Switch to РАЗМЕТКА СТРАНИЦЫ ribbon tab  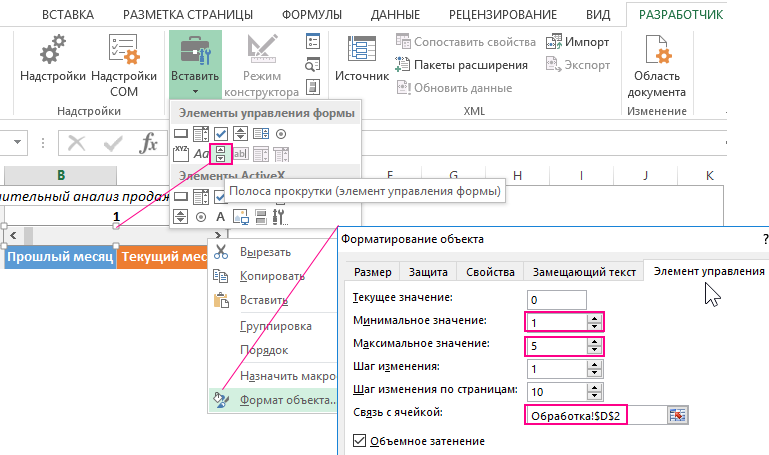(188, 15)
